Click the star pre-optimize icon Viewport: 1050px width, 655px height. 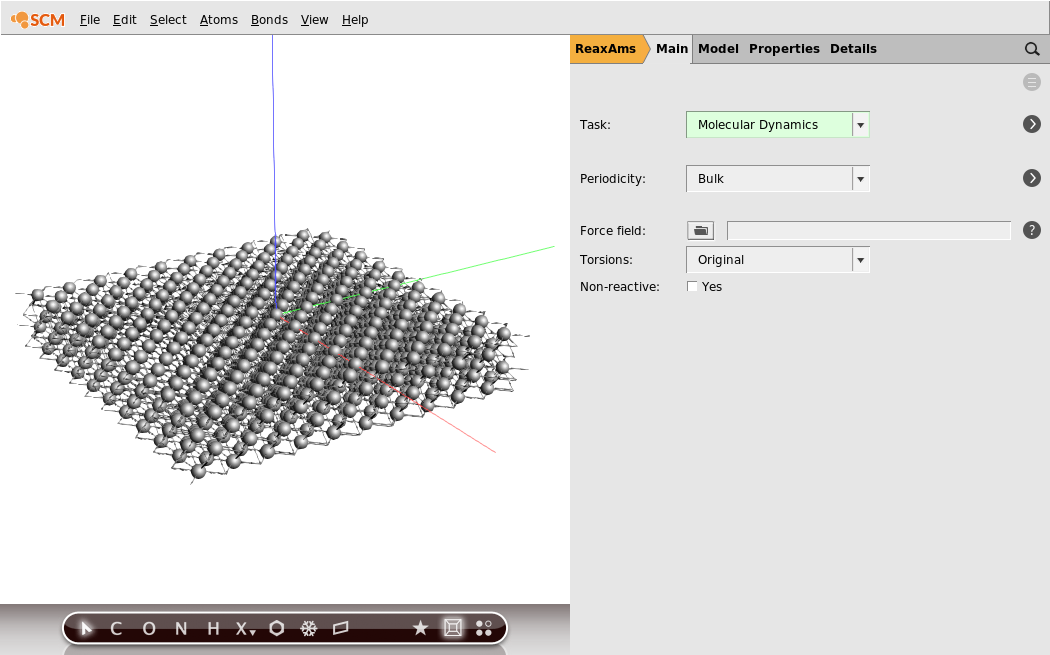pos(420,628)
